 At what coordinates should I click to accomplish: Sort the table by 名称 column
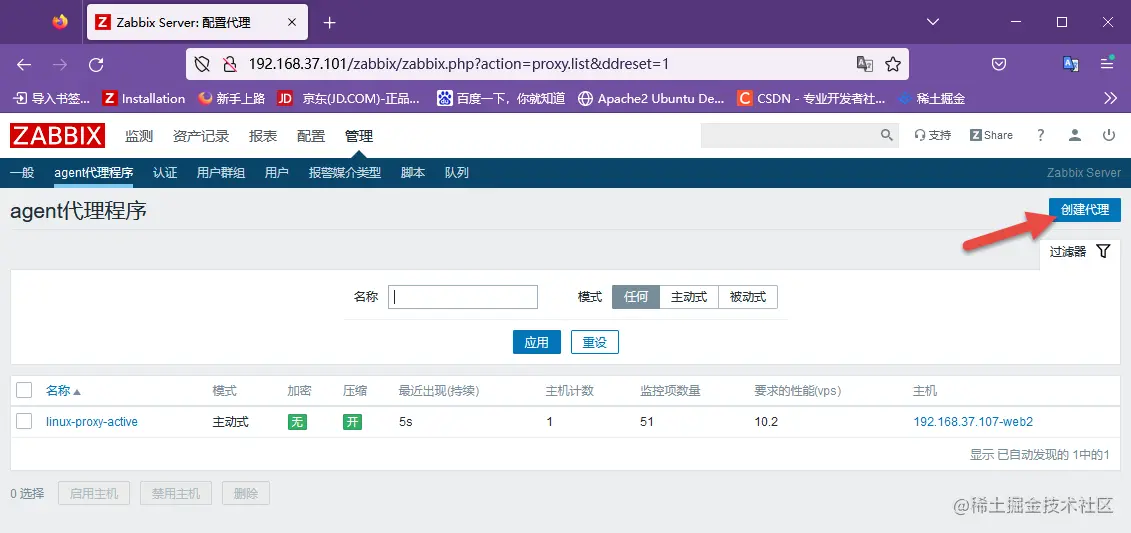point(63,391)
